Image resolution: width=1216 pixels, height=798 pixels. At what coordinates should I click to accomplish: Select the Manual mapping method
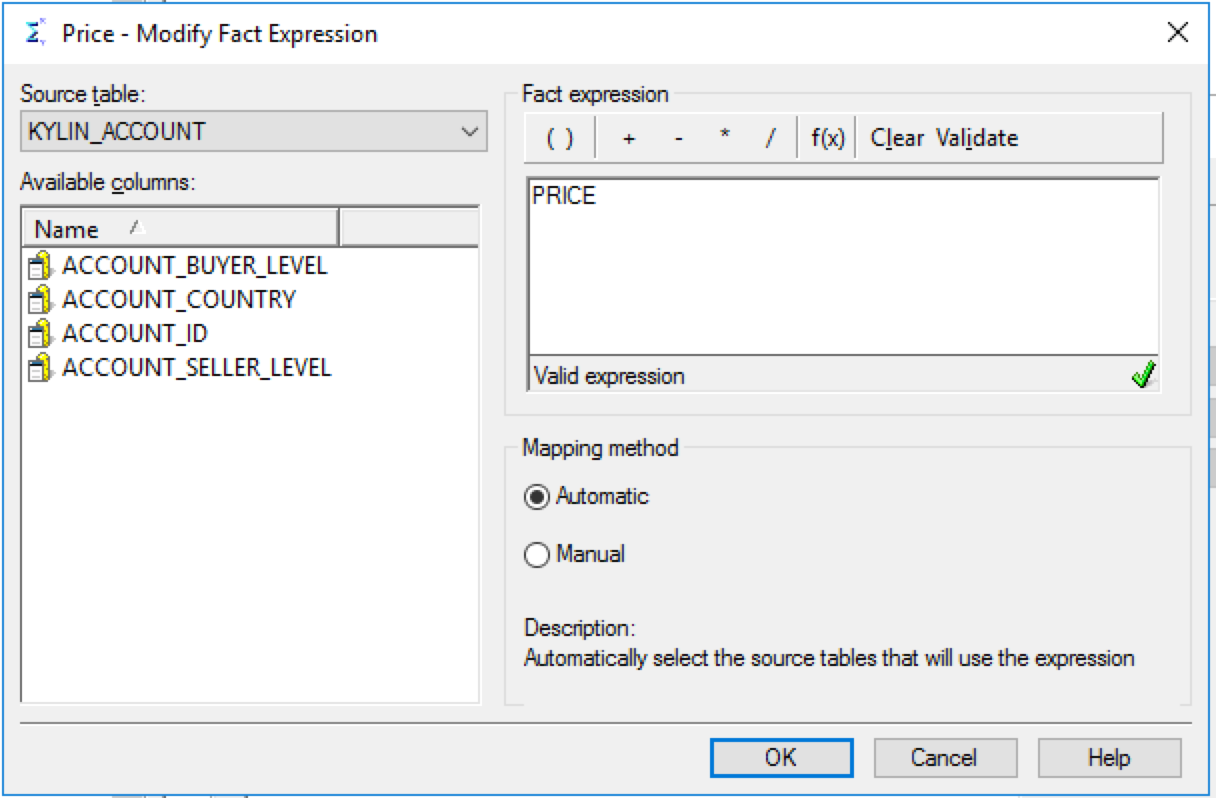[537, 555]
